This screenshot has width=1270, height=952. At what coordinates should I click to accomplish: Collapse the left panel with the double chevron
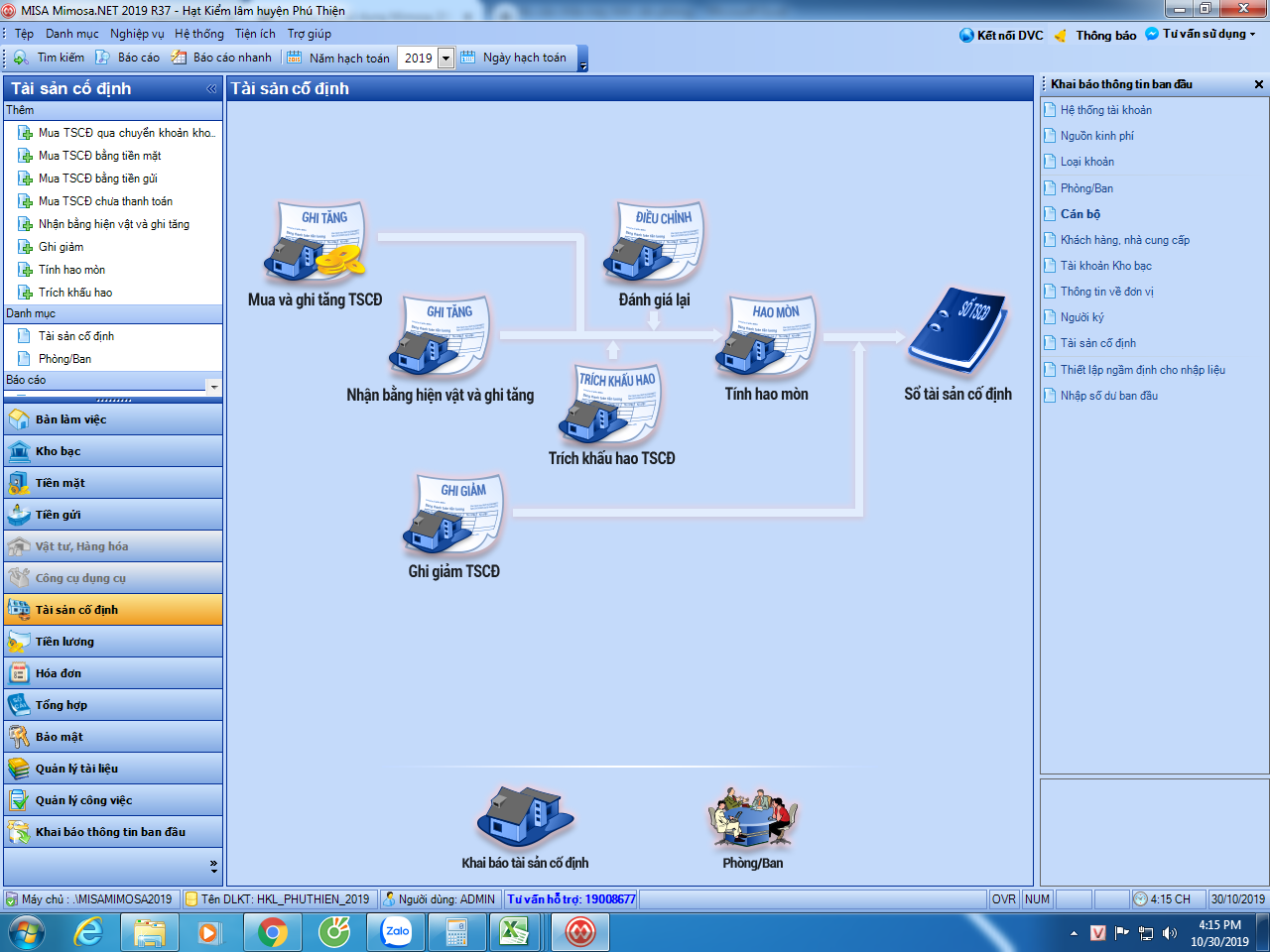pos(211,88)
